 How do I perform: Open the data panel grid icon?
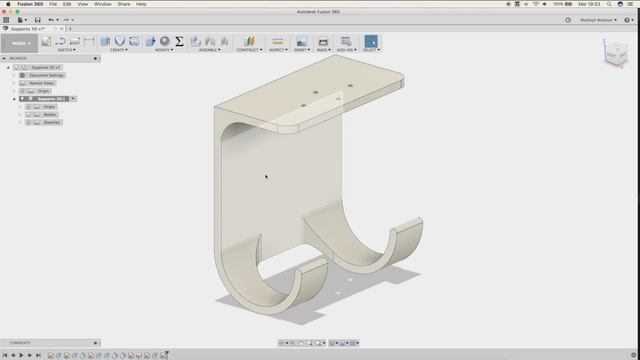tap(6, 20)
